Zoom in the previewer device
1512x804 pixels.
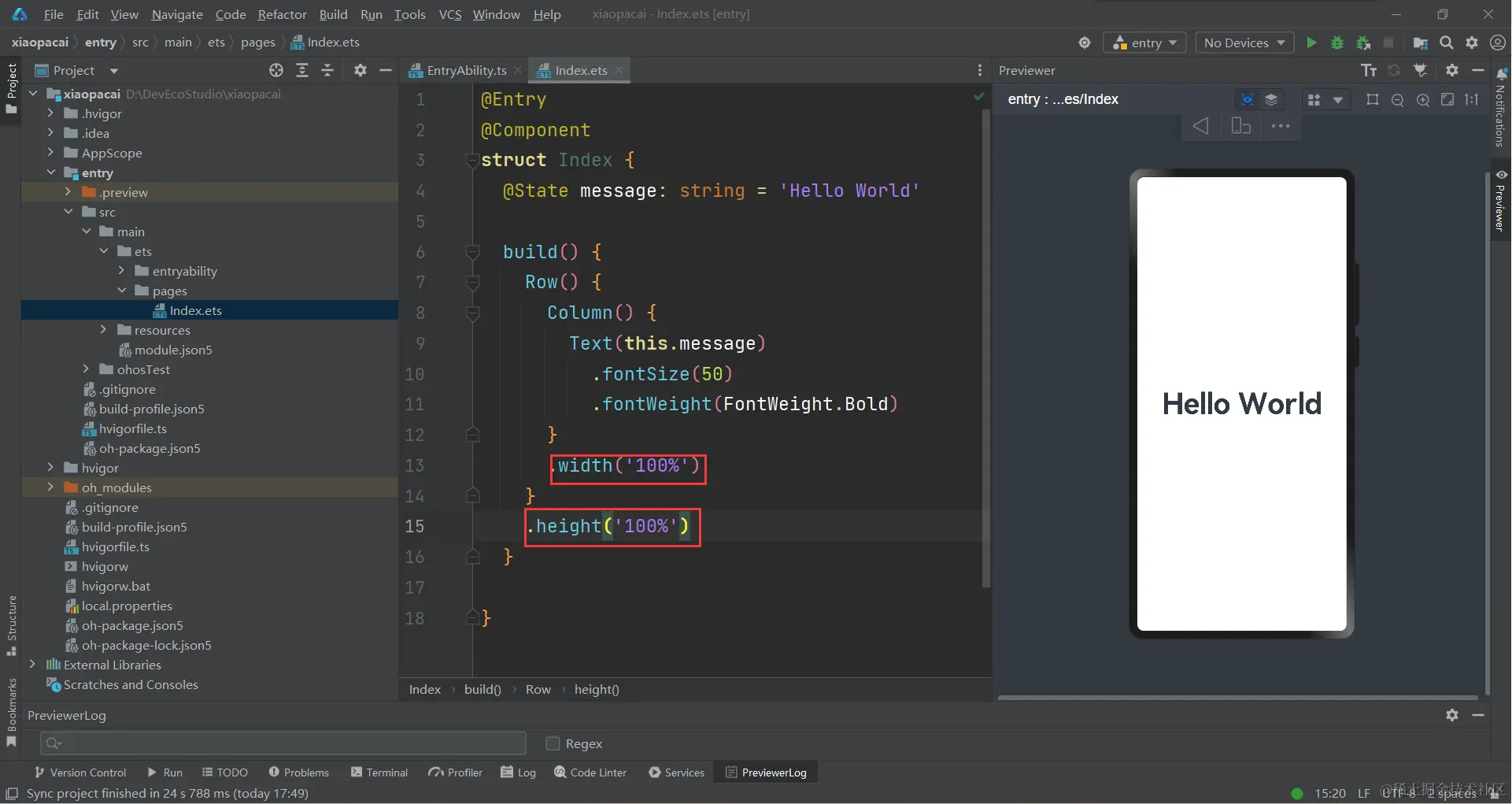[x=1423, y=100]
